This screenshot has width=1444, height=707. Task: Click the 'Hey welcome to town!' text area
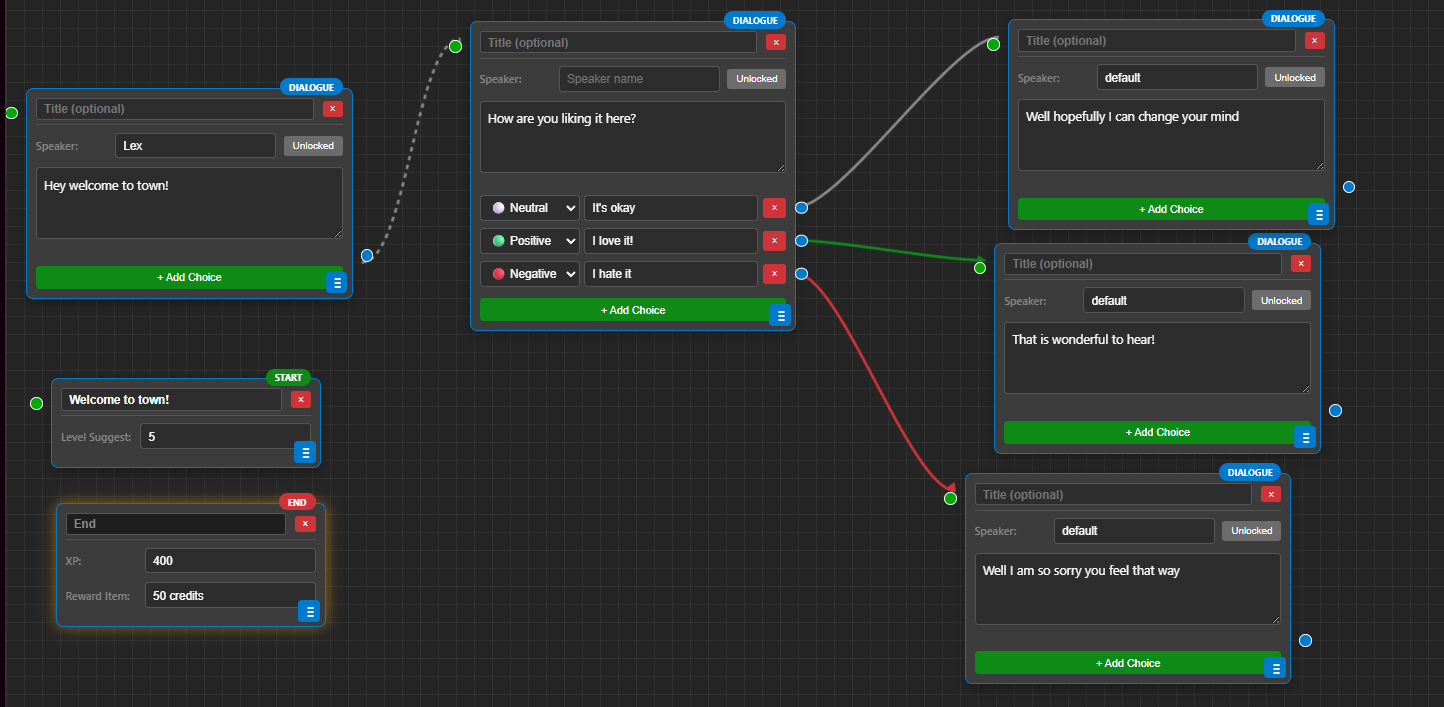(x=189, y=203)
